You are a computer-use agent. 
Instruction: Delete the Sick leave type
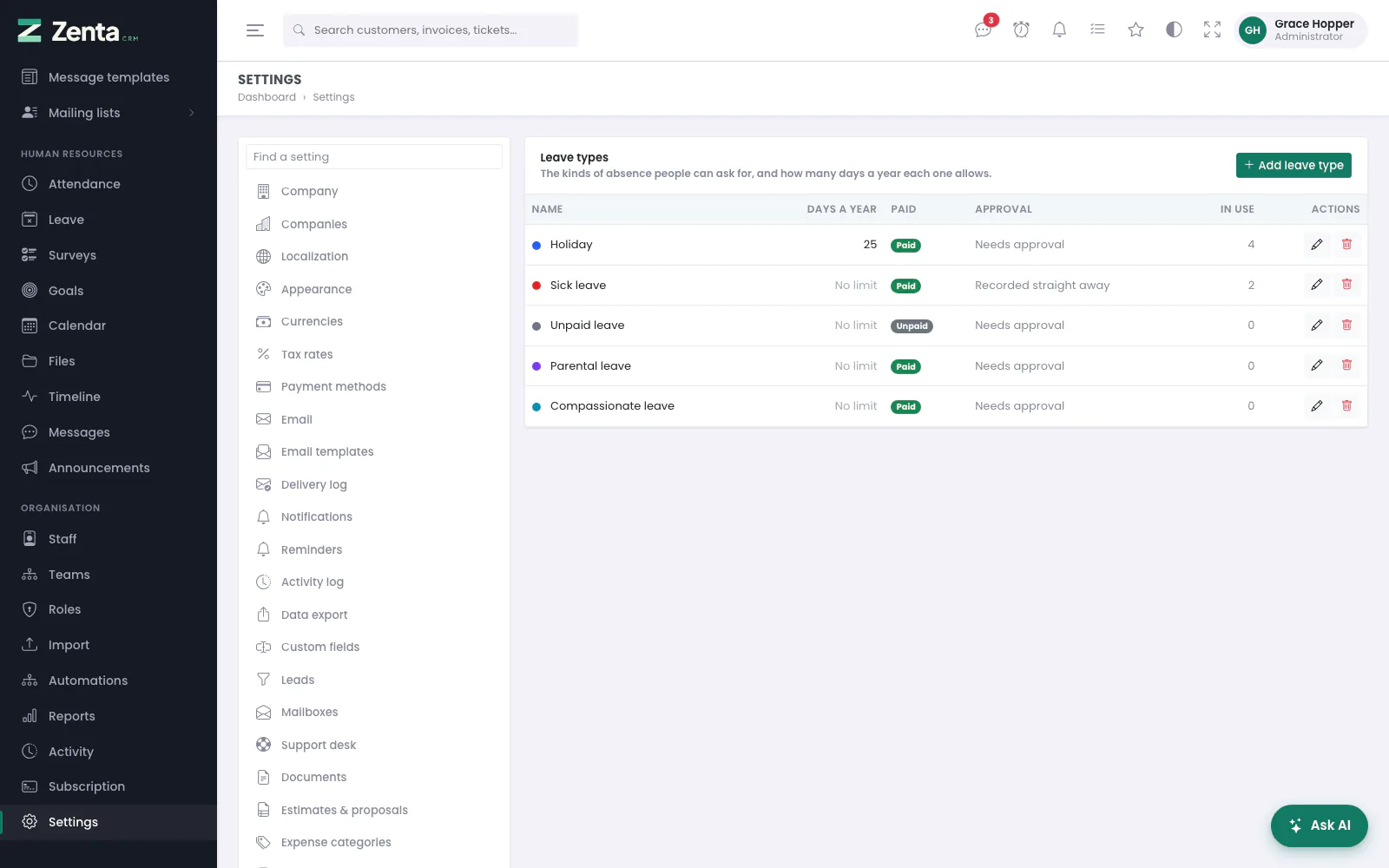tap(1346, 285)
